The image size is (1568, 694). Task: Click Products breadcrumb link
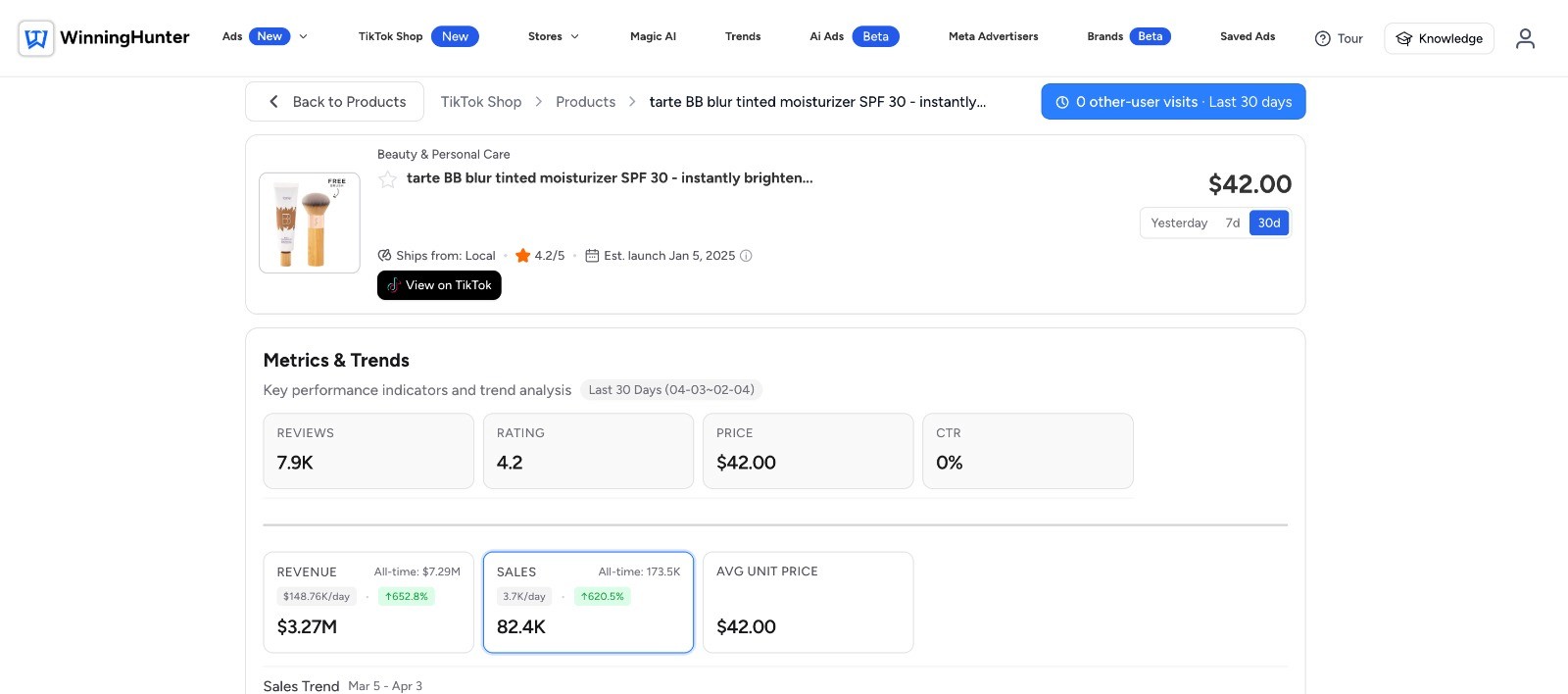click(585, 102)
